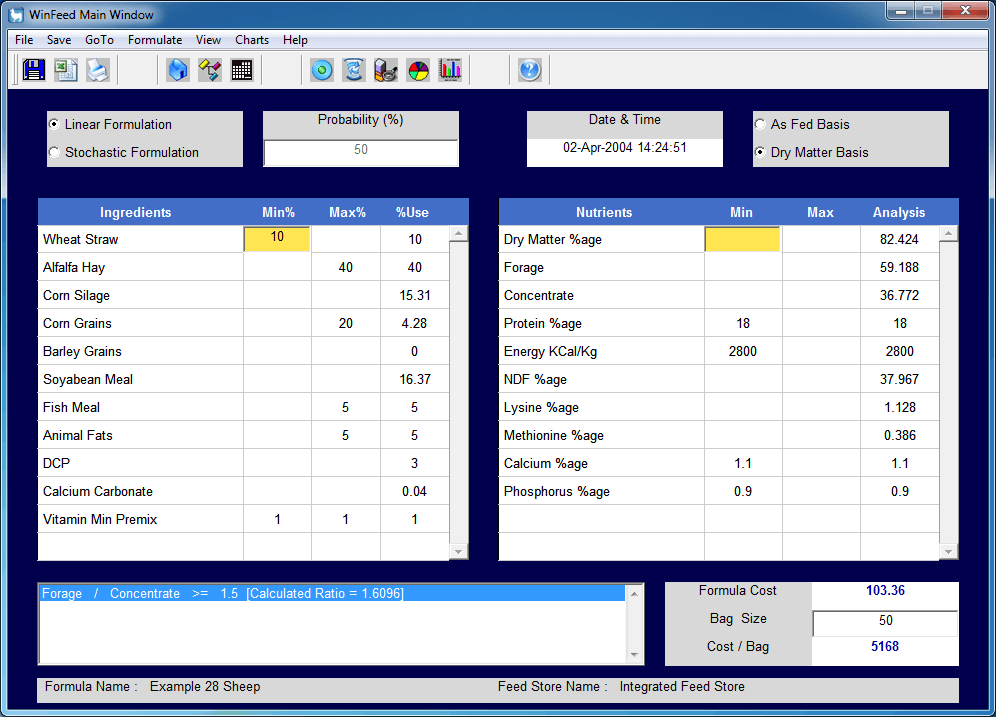Select the Formulate arrows icon on toolbar
Image resolution: width=996 pixels, height=717 pixels.
coord(209,70)
